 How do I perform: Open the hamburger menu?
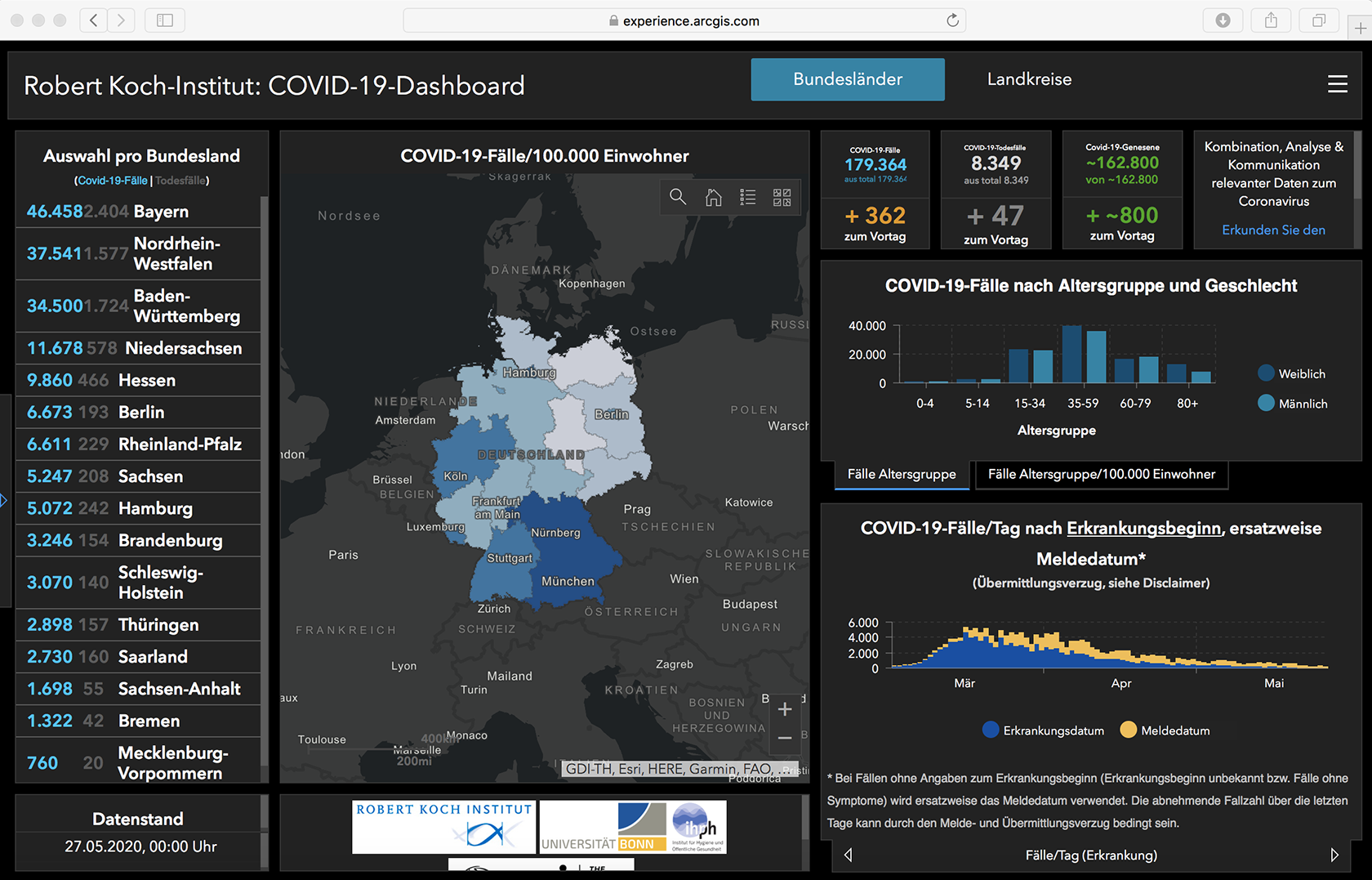pyautogui.click(x=1337, y=84)
